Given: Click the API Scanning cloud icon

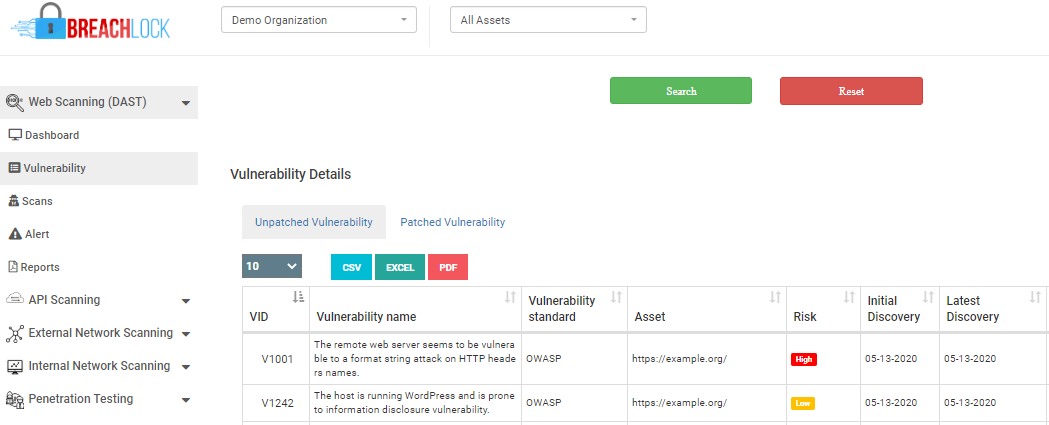Looking at the screenshot, I should pos(15,300).
